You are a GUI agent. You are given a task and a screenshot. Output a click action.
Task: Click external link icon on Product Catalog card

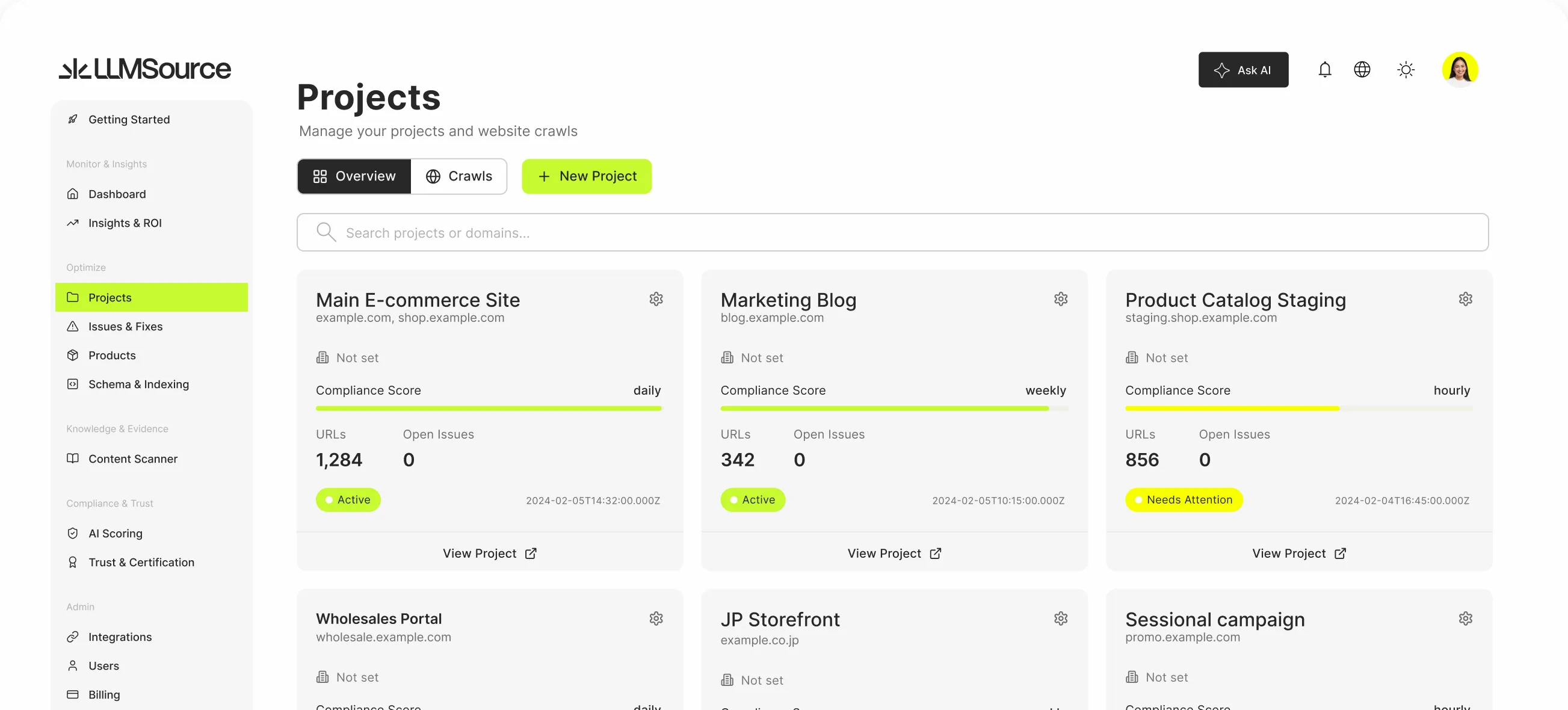coord(1340,554)
